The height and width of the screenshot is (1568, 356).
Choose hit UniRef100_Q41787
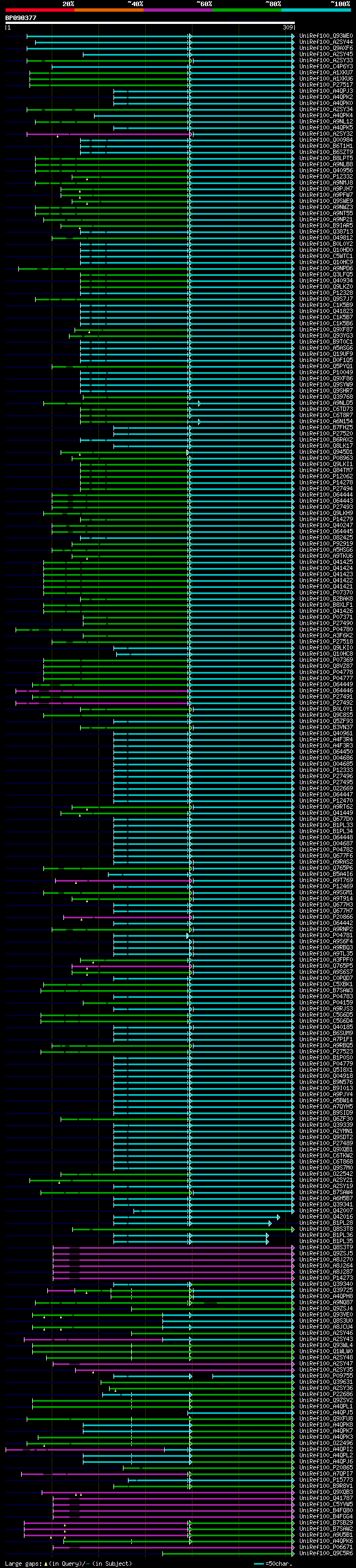click(x=325, y=1497)
